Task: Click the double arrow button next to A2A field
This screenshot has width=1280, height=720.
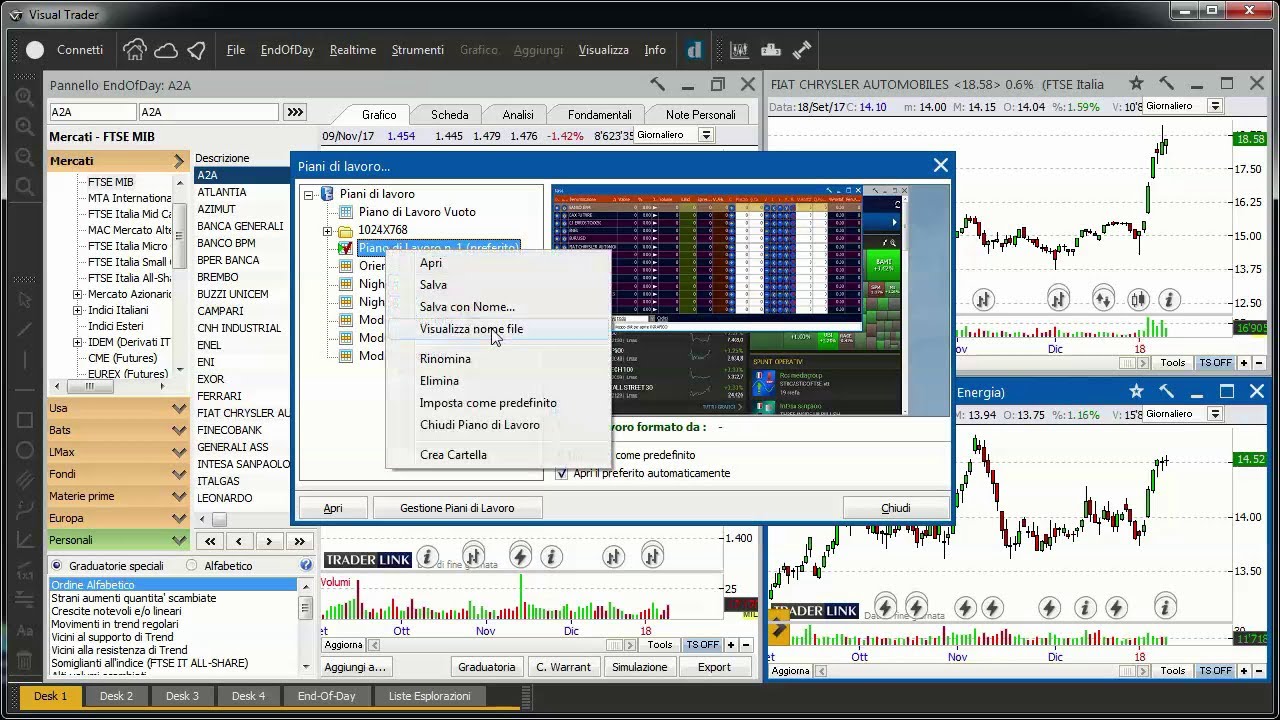Action: click(294, 112)
